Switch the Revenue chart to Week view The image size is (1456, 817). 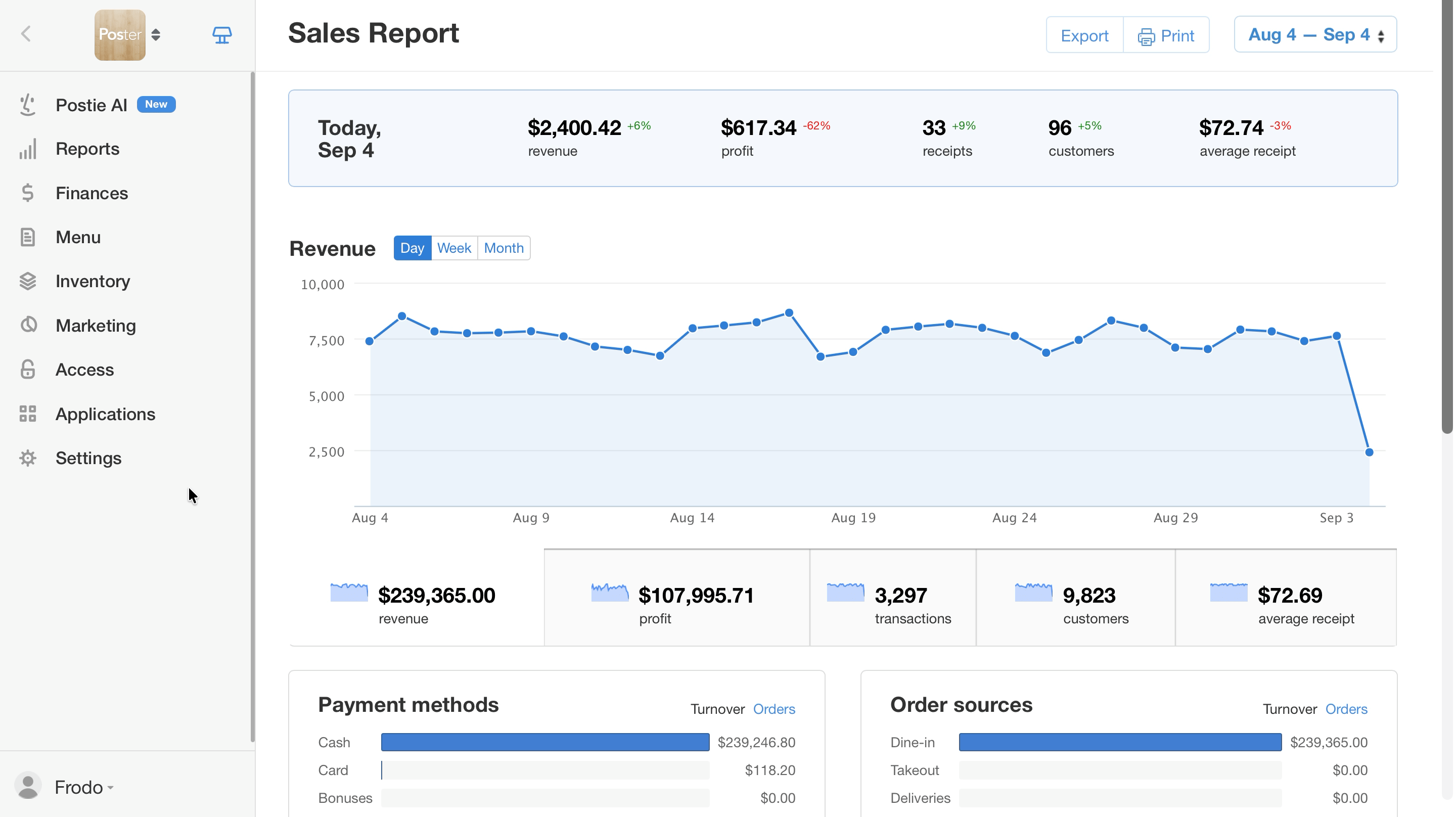tap(454, 248)
